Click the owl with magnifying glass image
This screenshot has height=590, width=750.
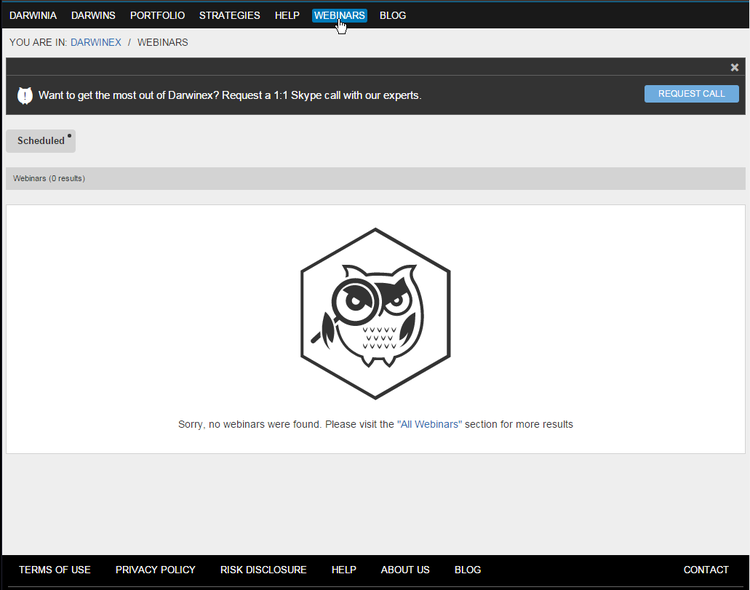coord(375,313)
